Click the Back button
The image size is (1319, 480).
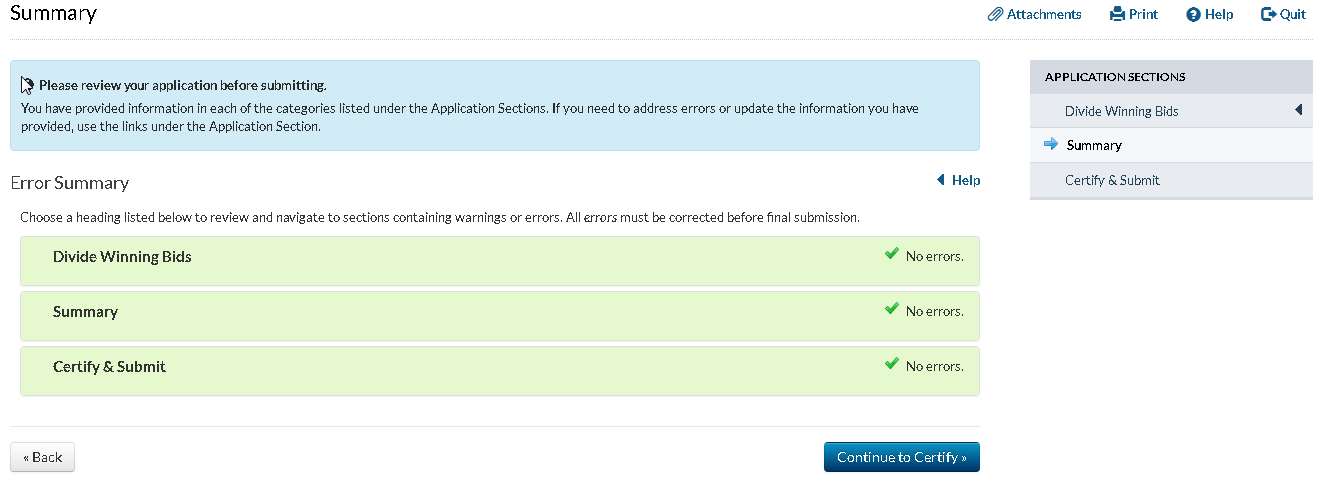42,457
